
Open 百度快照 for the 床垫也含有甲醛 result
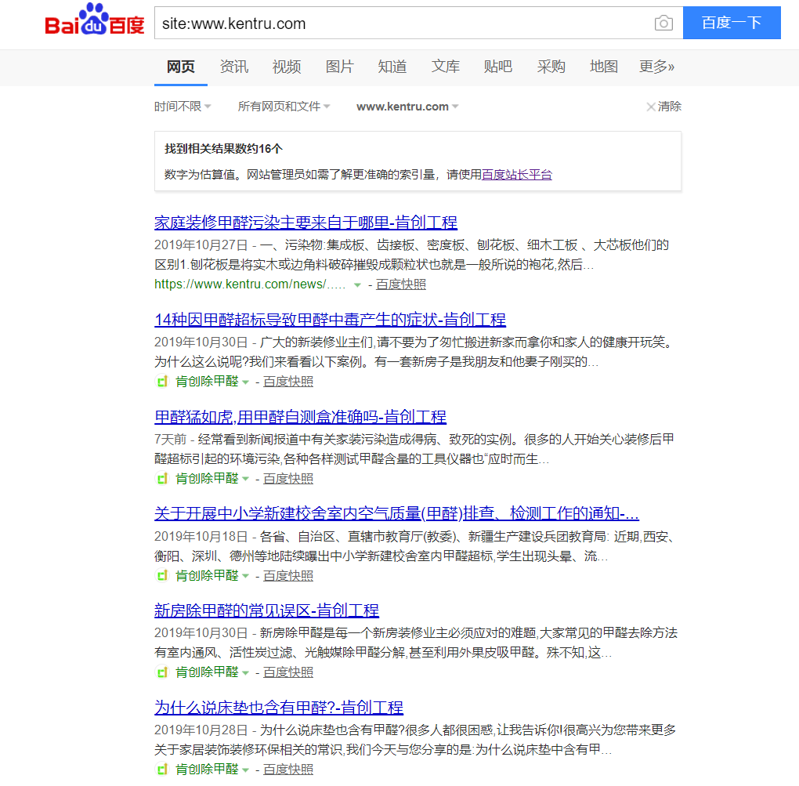pyautogui.click(x=288, y=769)
